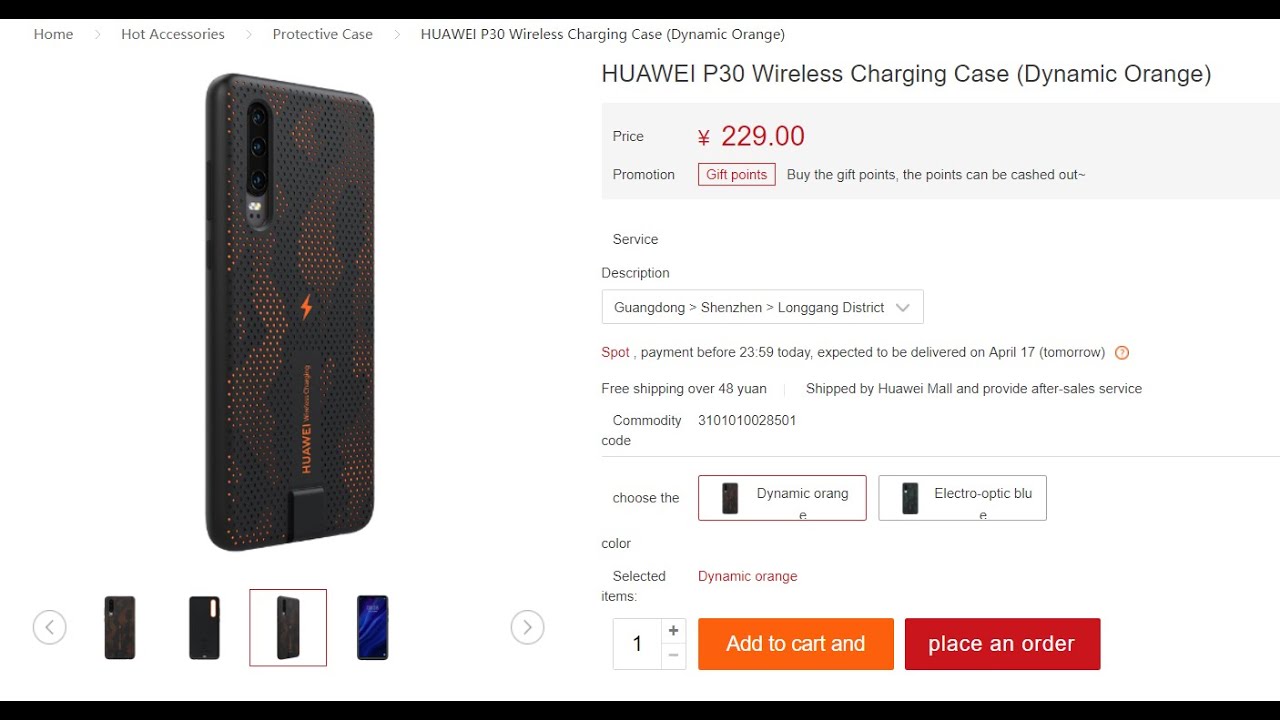
Task: Click the next thumbnails arrow icon
Action: (x=527, y=628)
